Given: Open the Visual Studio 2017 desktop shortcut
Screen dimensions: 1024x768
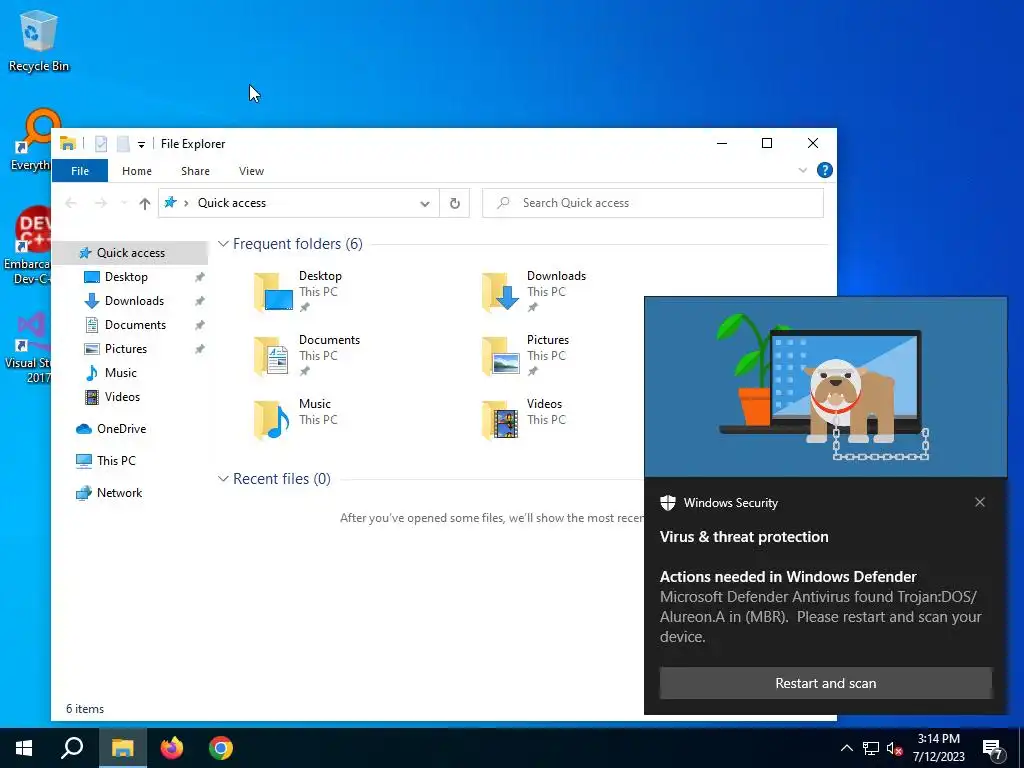Looking at the screenshot, I should click(x=27, y=347).
